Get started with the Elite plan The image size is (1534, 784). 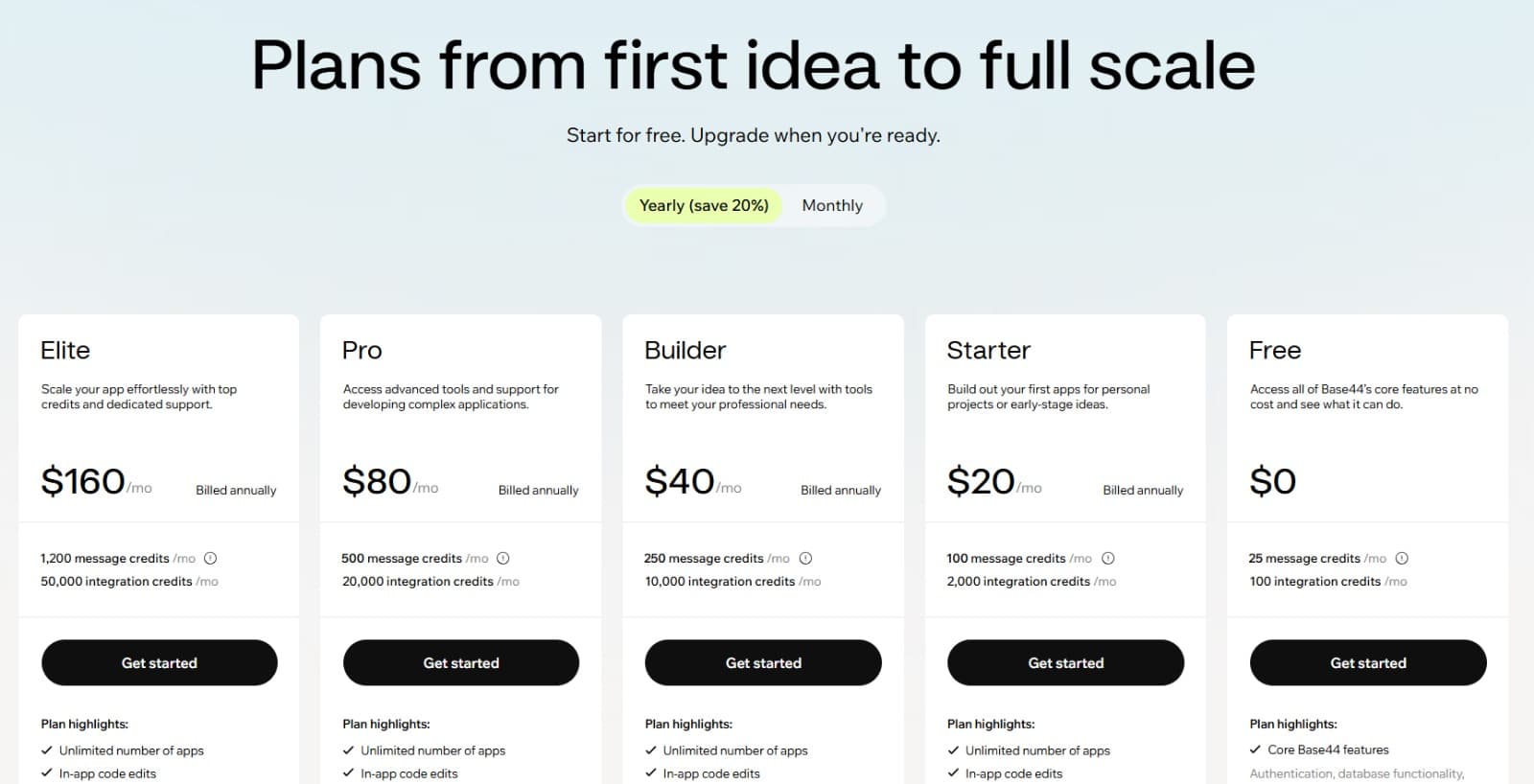click(x=159, y=662)
